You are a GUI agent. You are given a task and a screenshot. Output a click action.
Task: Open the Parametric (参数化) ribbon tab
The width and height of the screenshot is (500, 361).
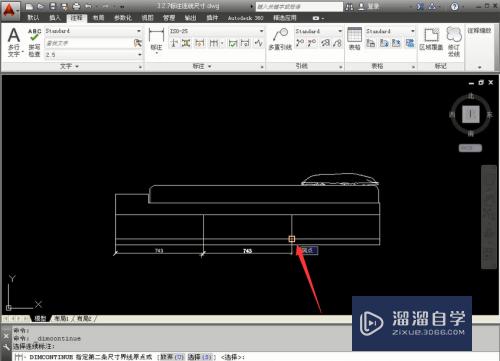(x=123, y=18)
